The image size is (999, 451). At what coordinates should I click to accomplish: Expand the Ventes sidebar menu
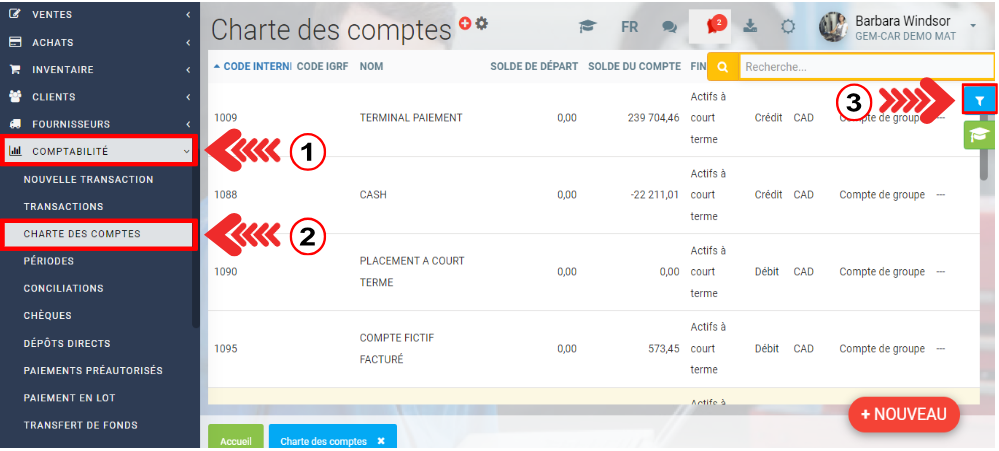point(98,15)
